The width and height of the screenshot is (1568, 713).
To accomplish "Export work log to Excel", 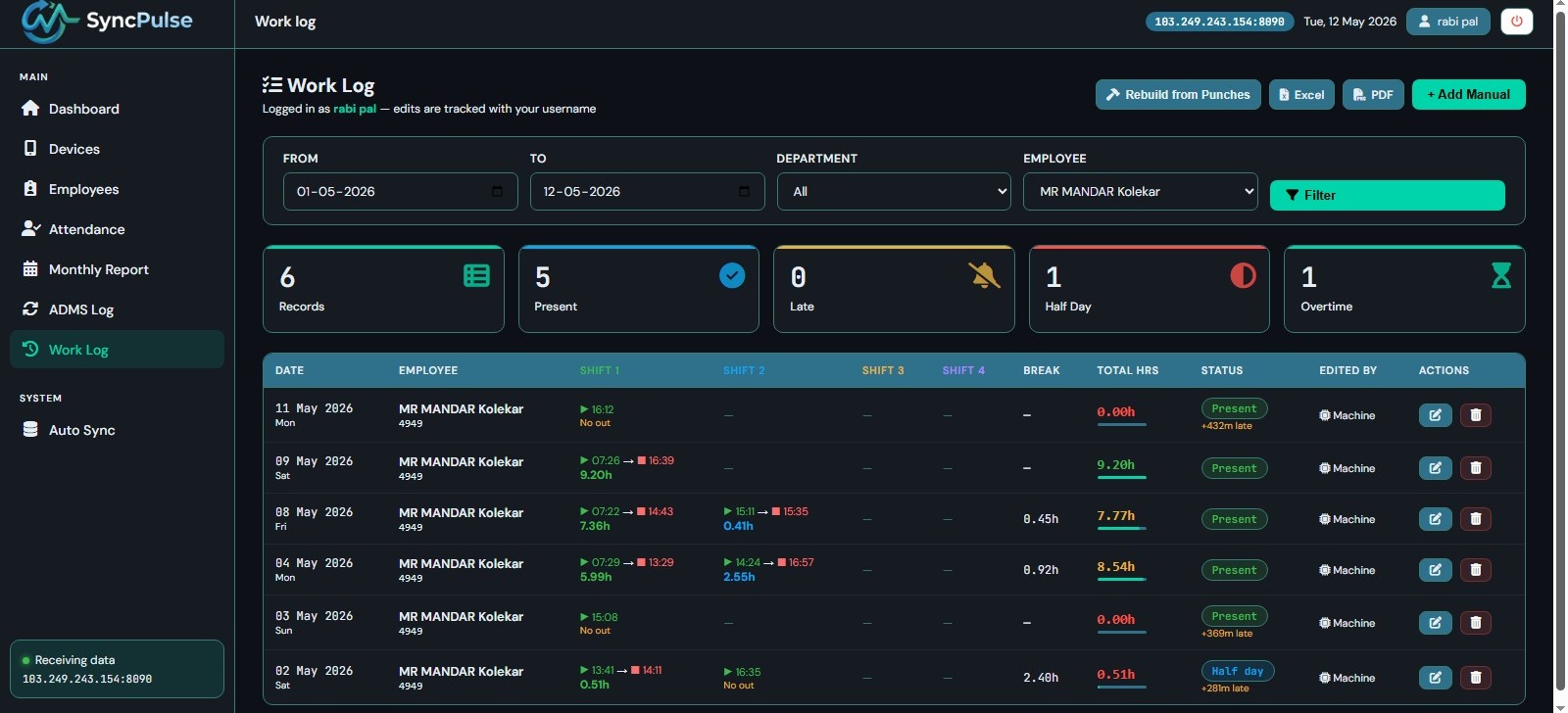I will [1301, 94].
